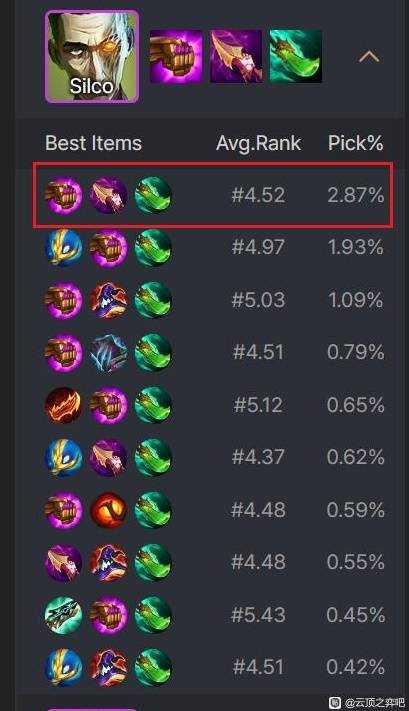The height and width of the screenshot is (711, 409).
Task: Click the red wizard hat item in #5.03 row
Action: (x=108, y=300)
